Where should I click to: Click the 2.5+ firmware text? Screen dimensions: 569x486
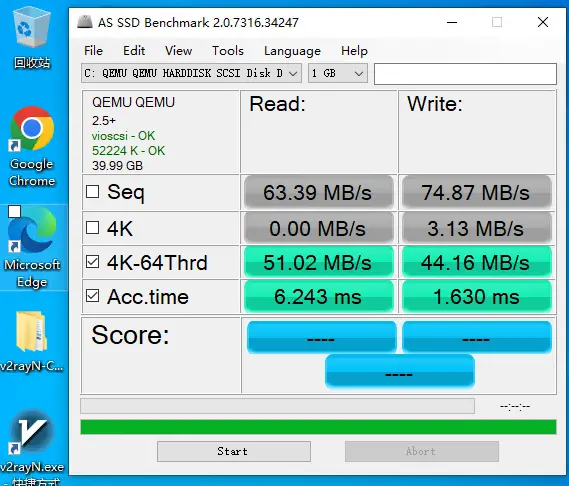click(x=104, y=121)
